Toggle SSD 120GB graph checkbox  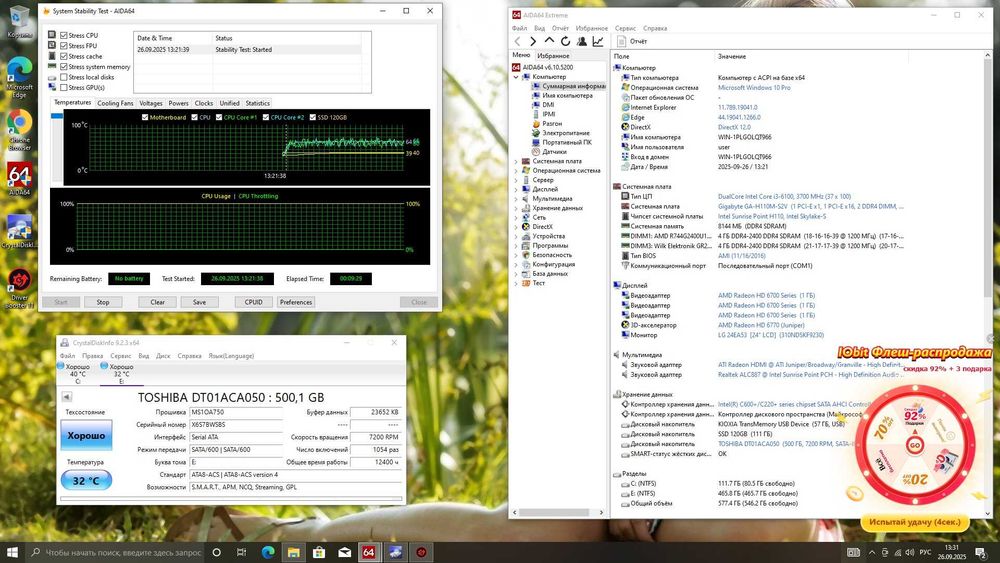(x=312, y=117)
